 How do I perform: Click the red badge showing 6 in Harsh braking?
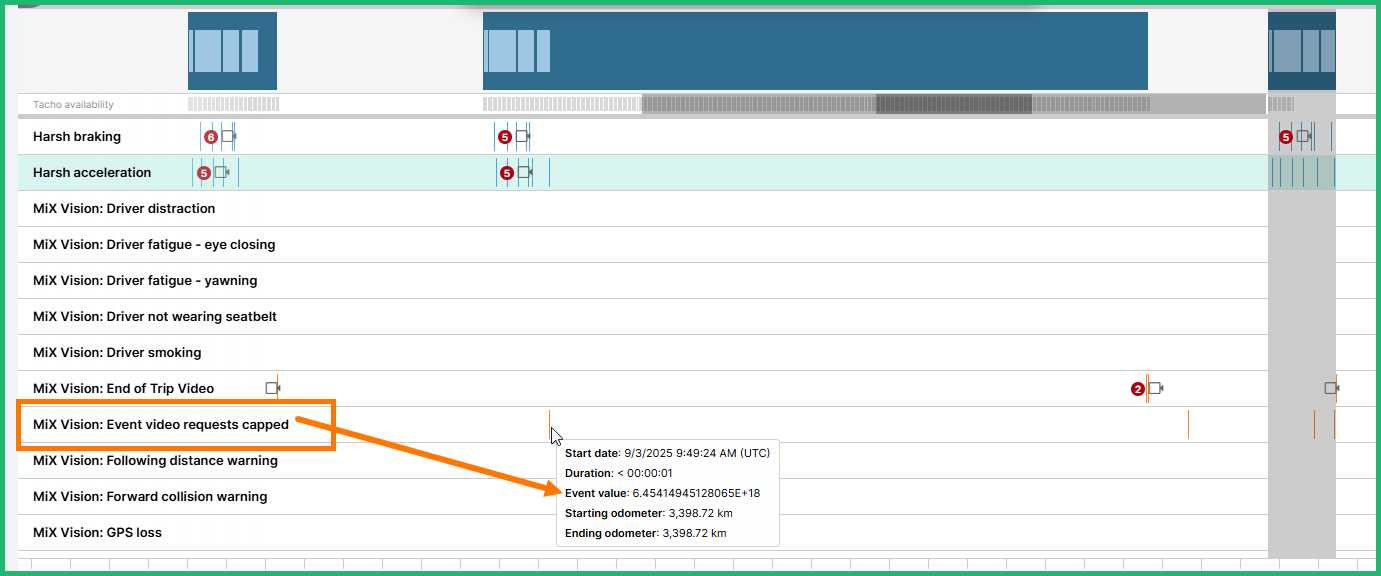tap(210, 136)
